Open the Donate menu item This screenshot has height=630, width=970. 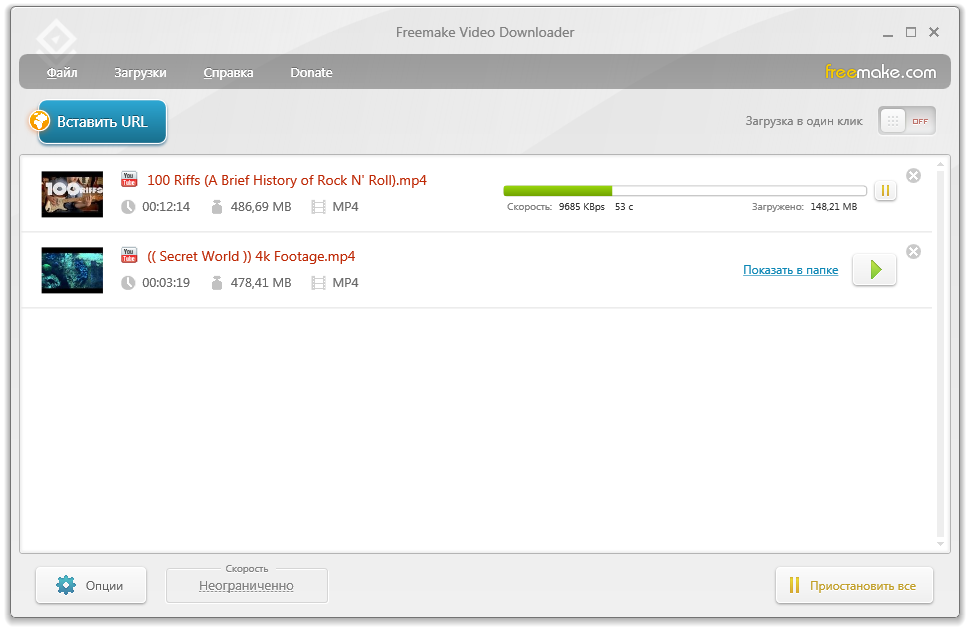311,72
